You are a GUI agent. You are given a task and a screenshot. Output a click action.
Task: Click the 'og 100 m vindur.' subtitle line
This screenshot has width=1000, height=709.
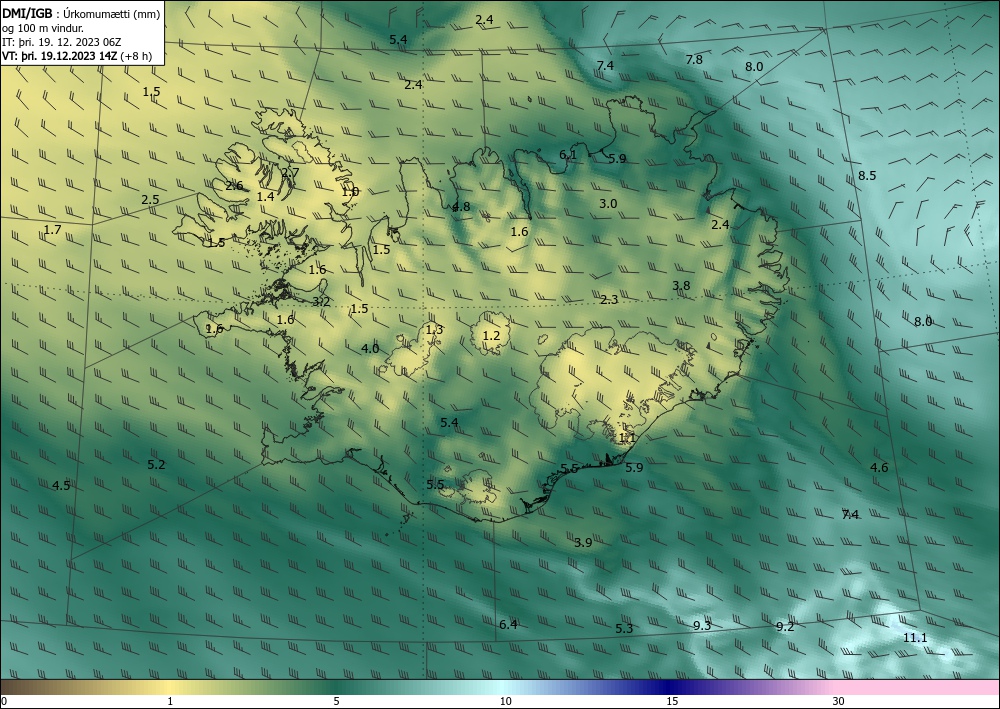click(43, 28)
